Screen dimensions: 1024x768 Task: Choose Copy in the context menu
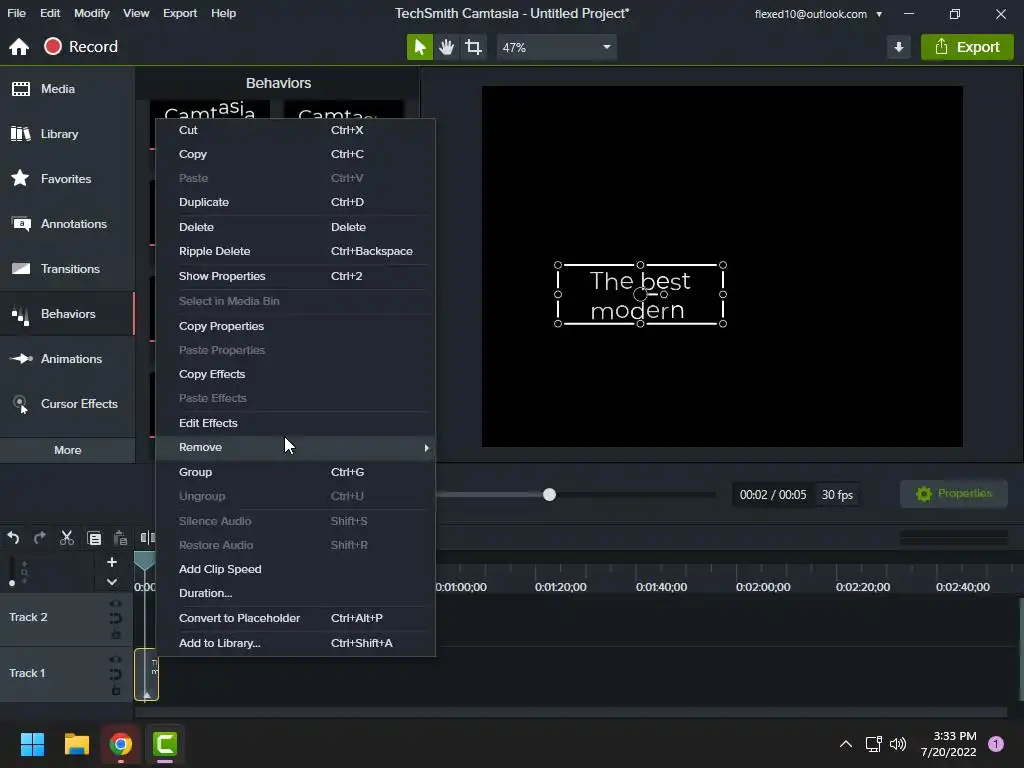pyautogui.click(x=295, y=154)
